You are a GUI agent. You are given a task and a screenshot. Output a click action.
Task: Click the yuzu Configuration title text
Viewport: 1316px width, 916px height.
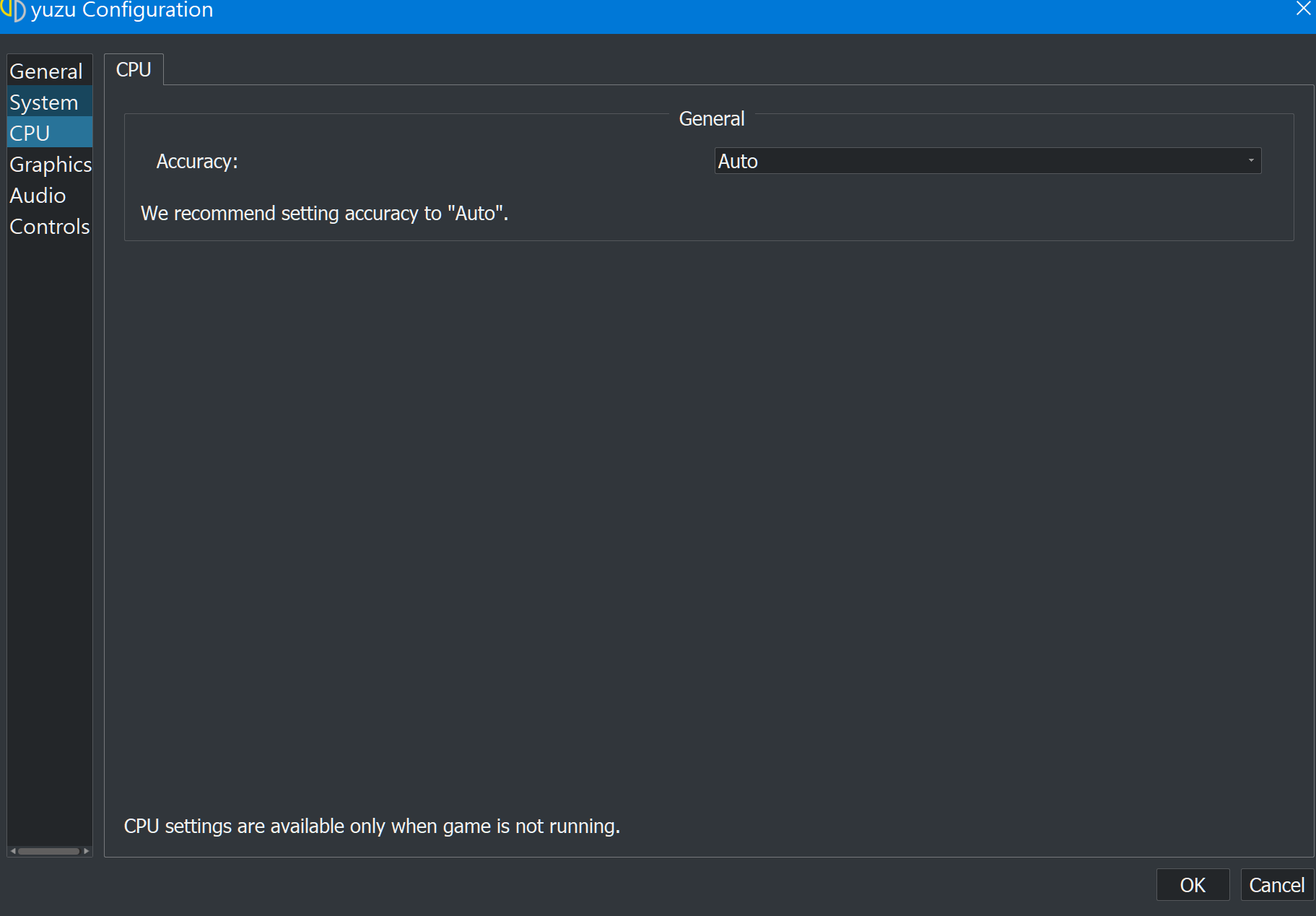tap(122, 10)
